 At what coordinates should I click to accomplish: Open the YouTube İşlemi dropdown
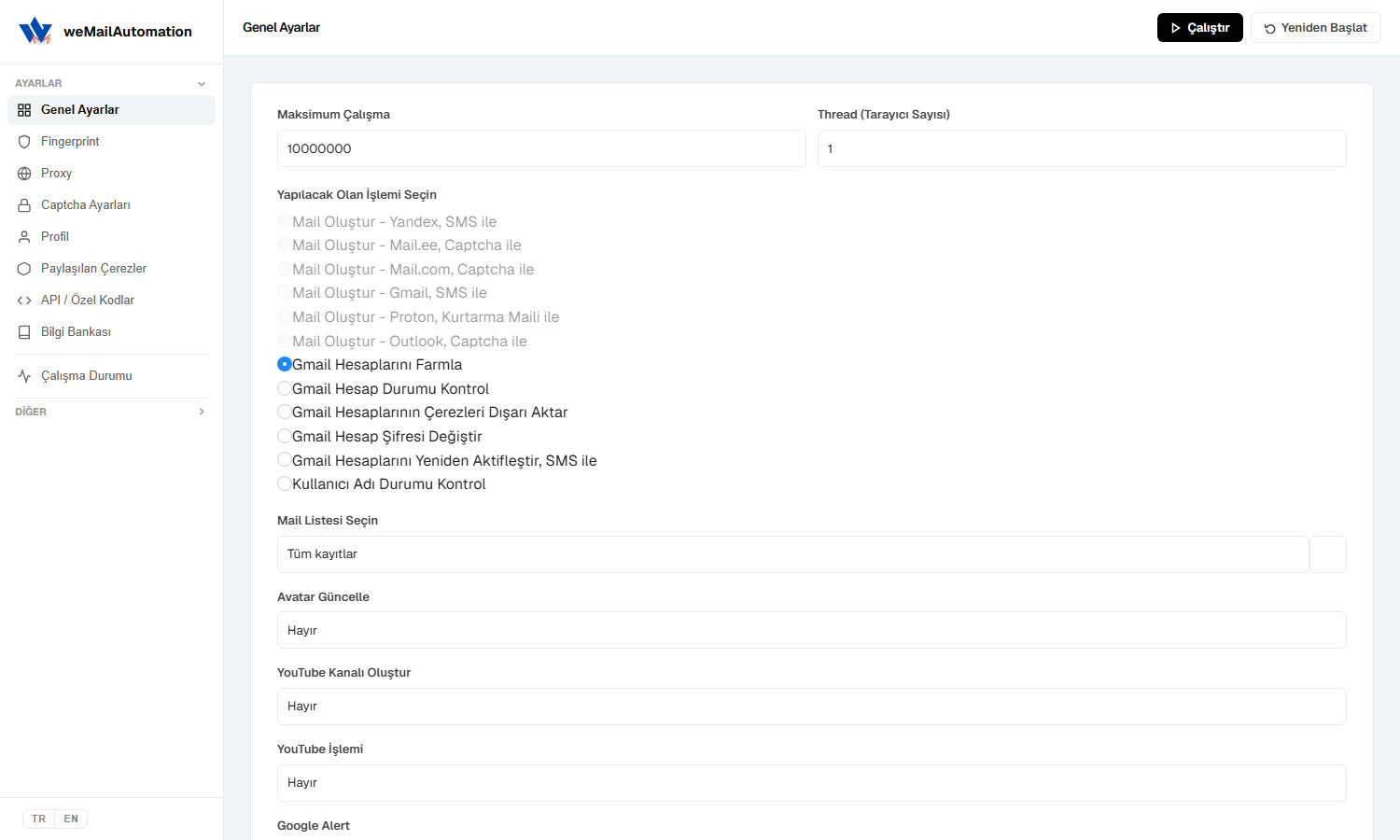click(811, 783)
